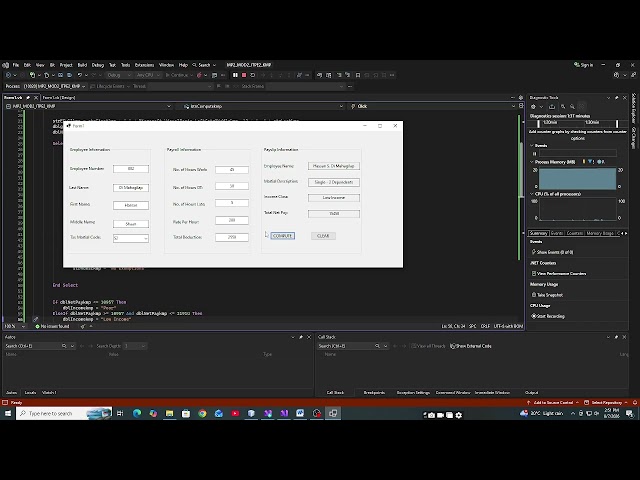Image resolution: width=640 pixels, height=480 pixels.
Task: Click the Show Events link
Action: (555, 252)
